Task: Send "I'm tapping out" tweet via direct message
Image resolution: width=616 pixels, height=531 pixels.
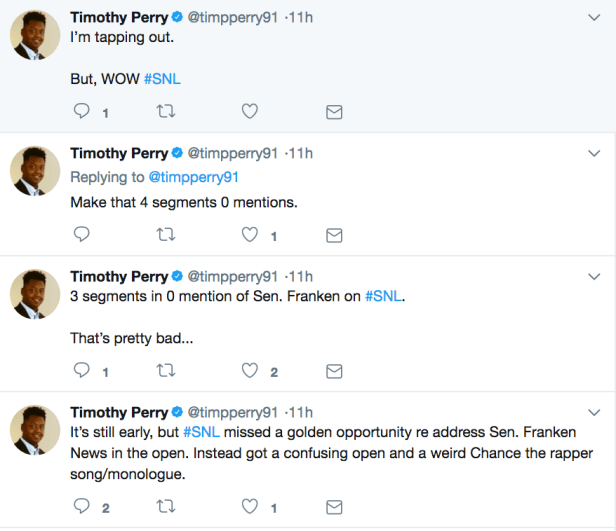Action: [335, 112]
